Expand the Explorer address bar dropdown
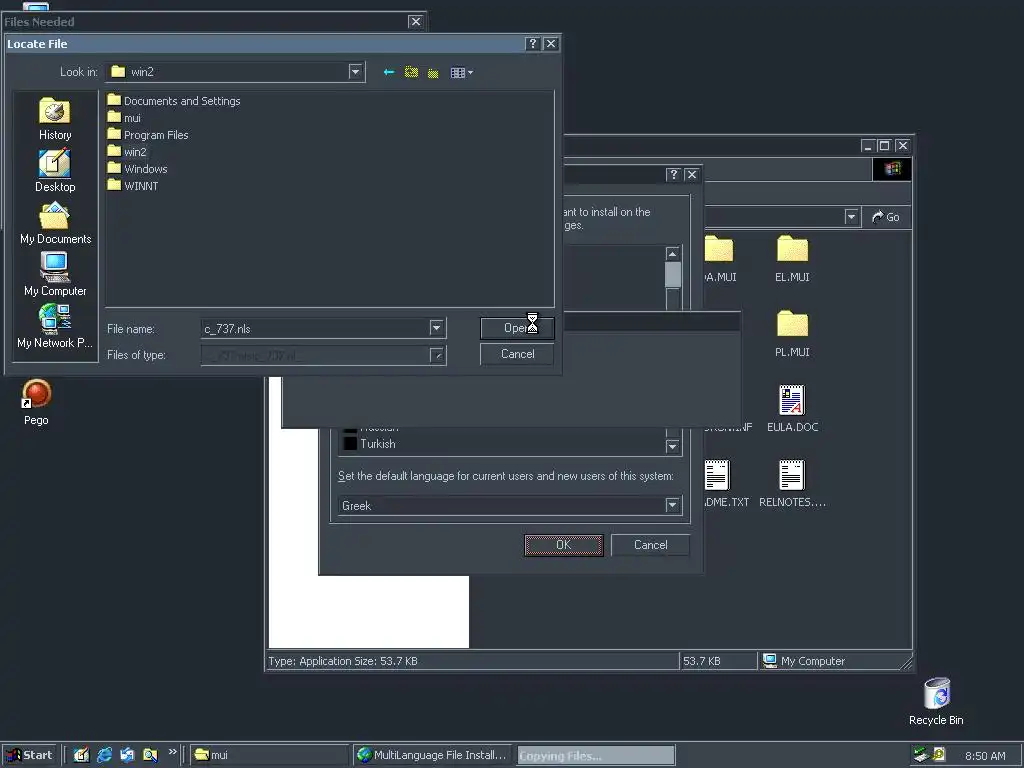 (851, 217)
